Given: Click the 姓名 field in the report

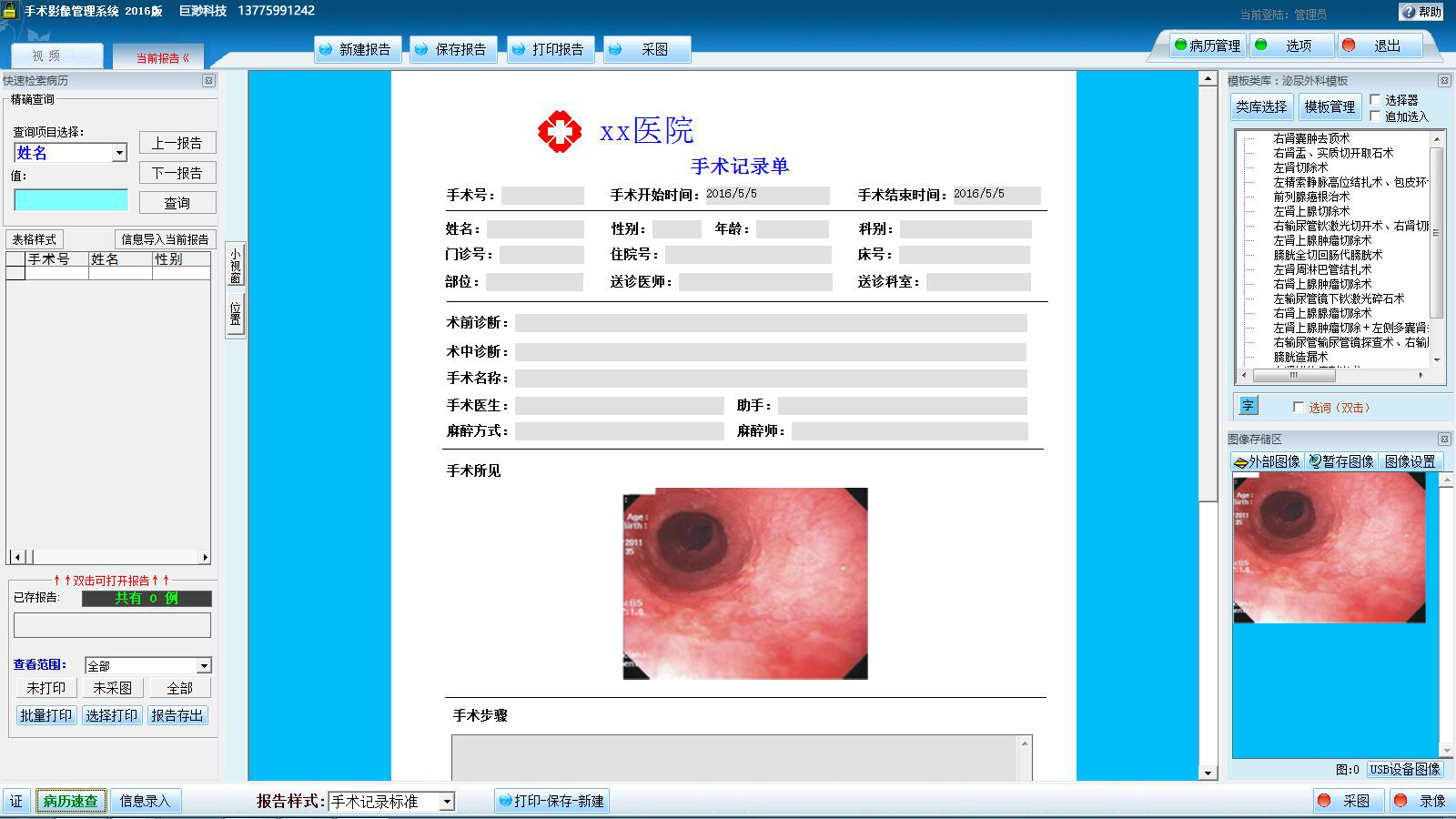Looking at the screenshot, I should (535, 229).
